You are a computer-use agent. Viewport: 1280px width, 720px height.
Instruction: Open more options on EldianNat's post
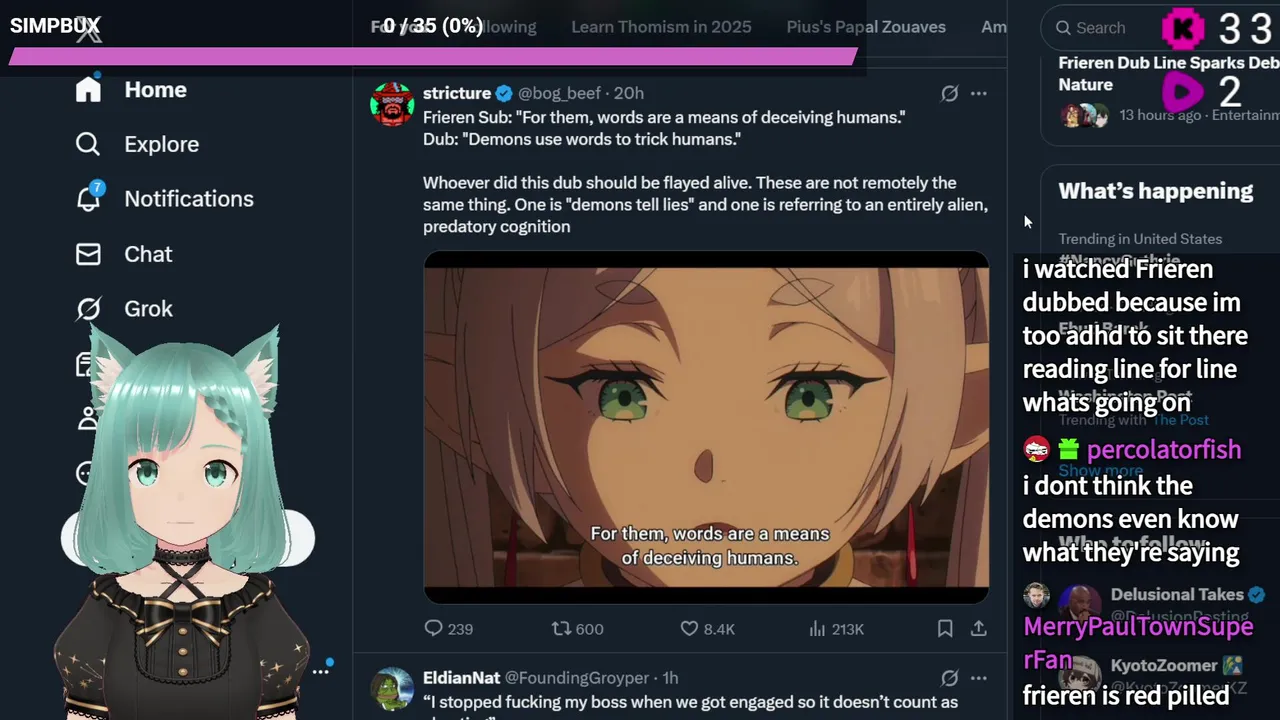[x=979, y=678]
